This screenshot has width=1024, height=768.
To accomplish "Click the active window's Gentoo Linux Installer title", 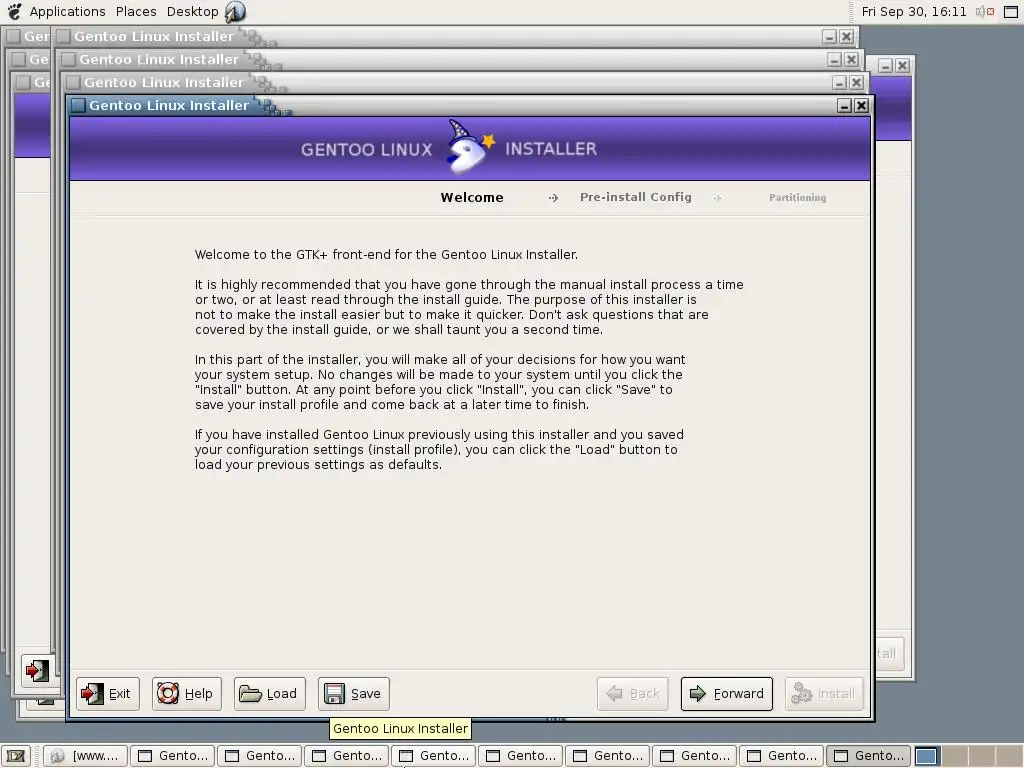I will [x=169, y=105].
